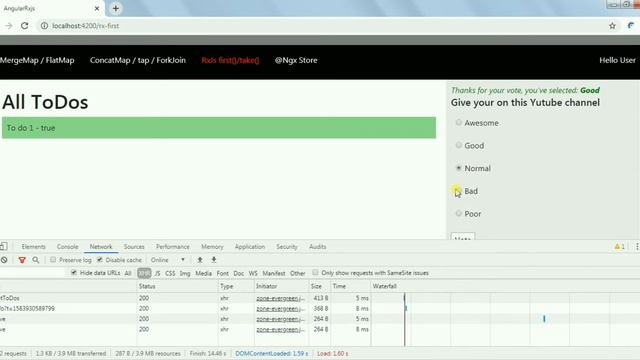The height and width of the screenshot is (360, 640).
Task: Toggle the network filter funnel icon
Action: 22,260
